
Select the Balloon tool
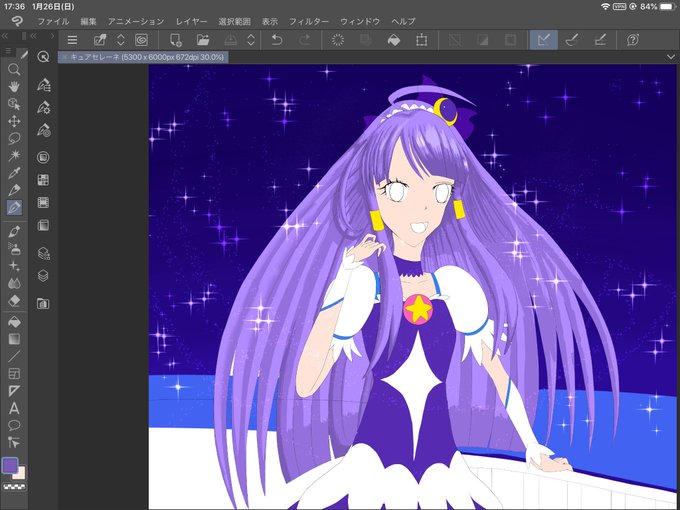(x=14, y=425)
